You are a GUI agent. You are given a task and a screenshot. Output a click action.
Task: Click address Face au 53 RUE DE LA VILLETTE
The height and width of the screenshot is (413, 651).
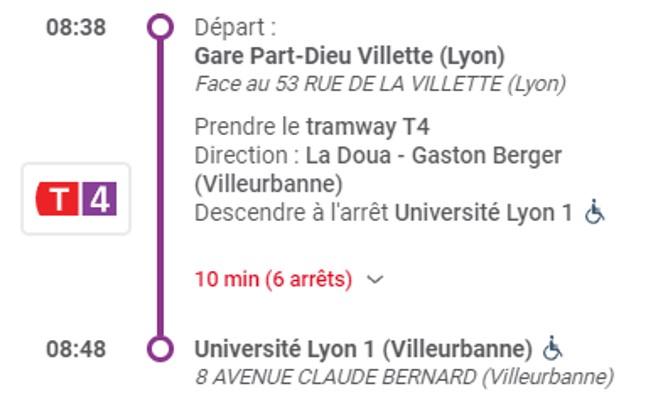380,84
